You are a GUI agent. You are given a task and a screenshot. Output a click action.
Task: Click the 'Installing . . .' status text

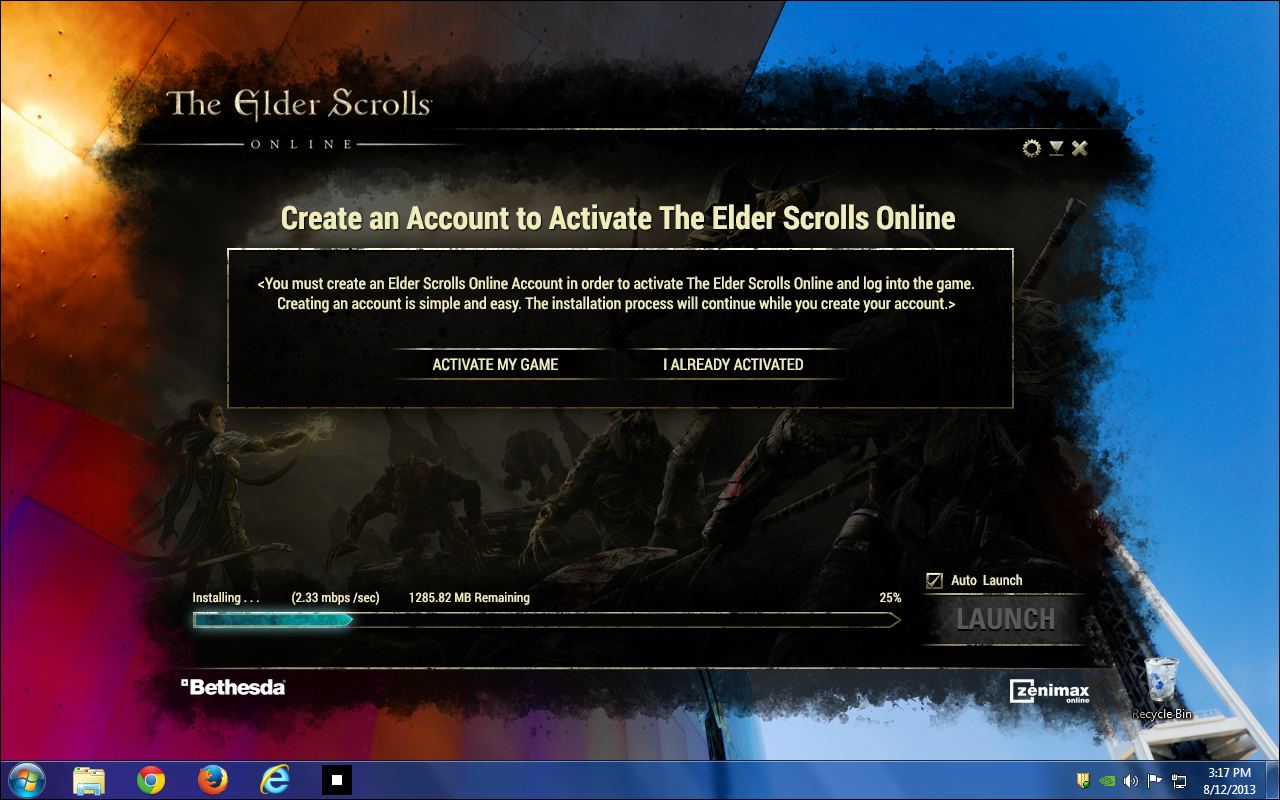(x=226, y=598)
